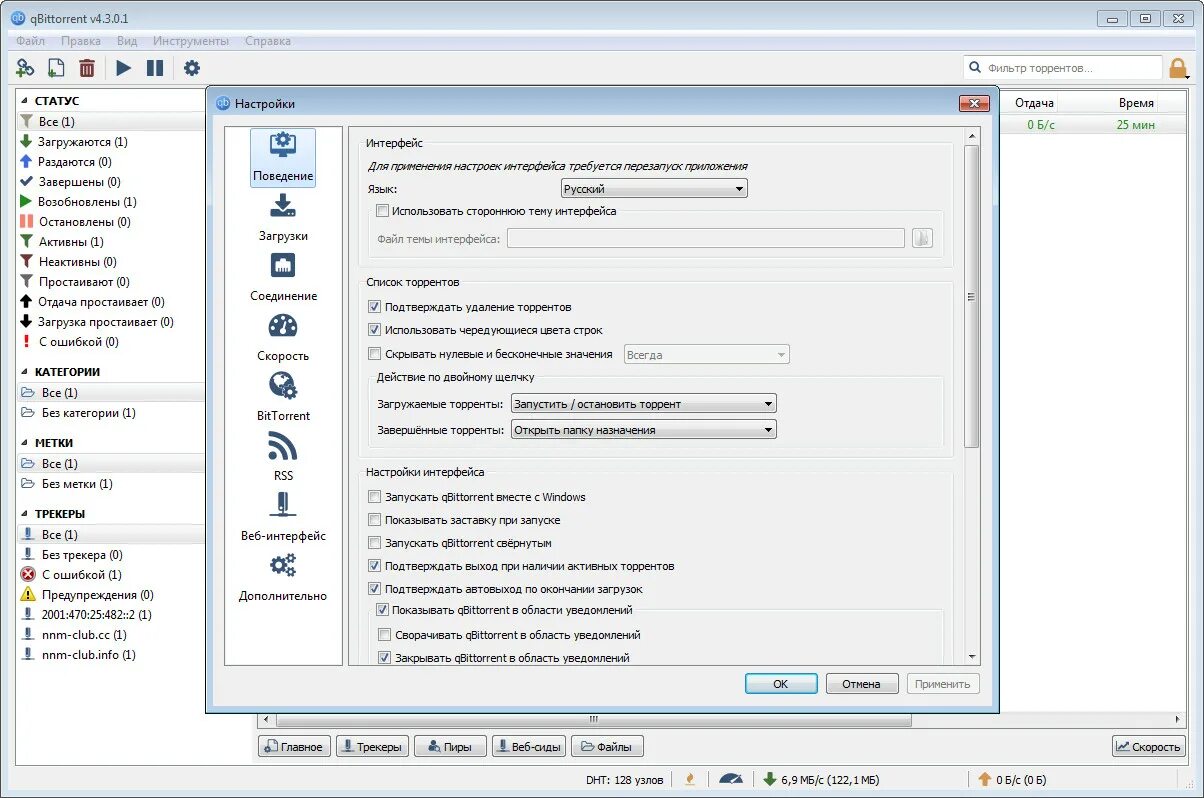Check Сворачивать qBittorrent в область уведомлений

[385, 635]
